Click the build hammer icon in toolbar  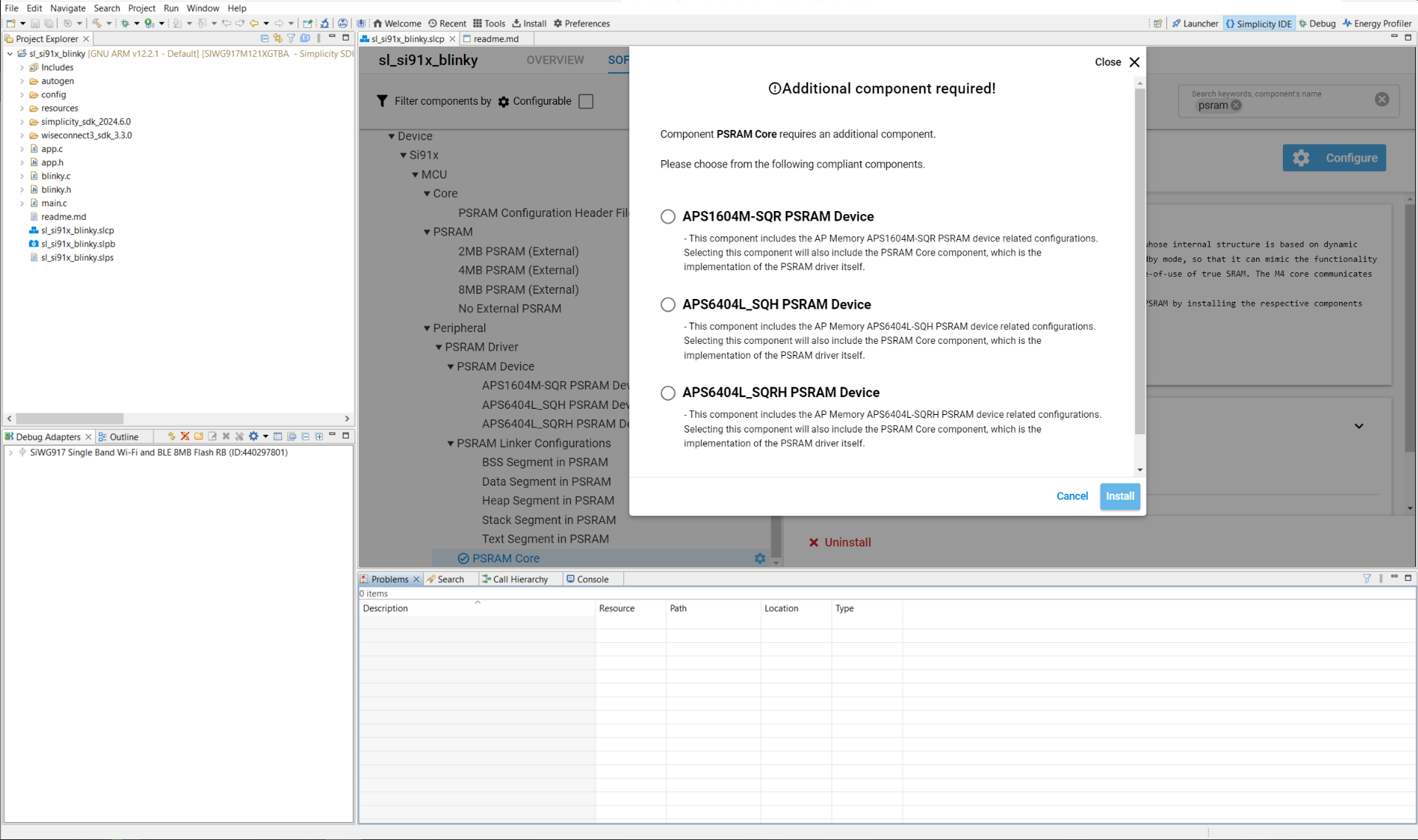tap(96, 24)
